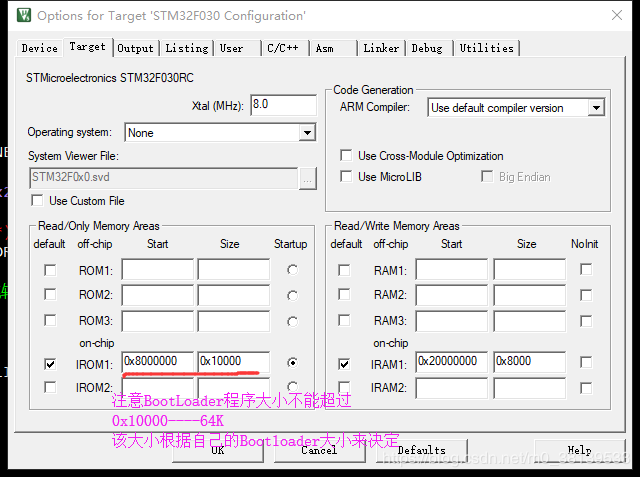Open the User tab
The image size is (640, 477).
coord(238,48)
